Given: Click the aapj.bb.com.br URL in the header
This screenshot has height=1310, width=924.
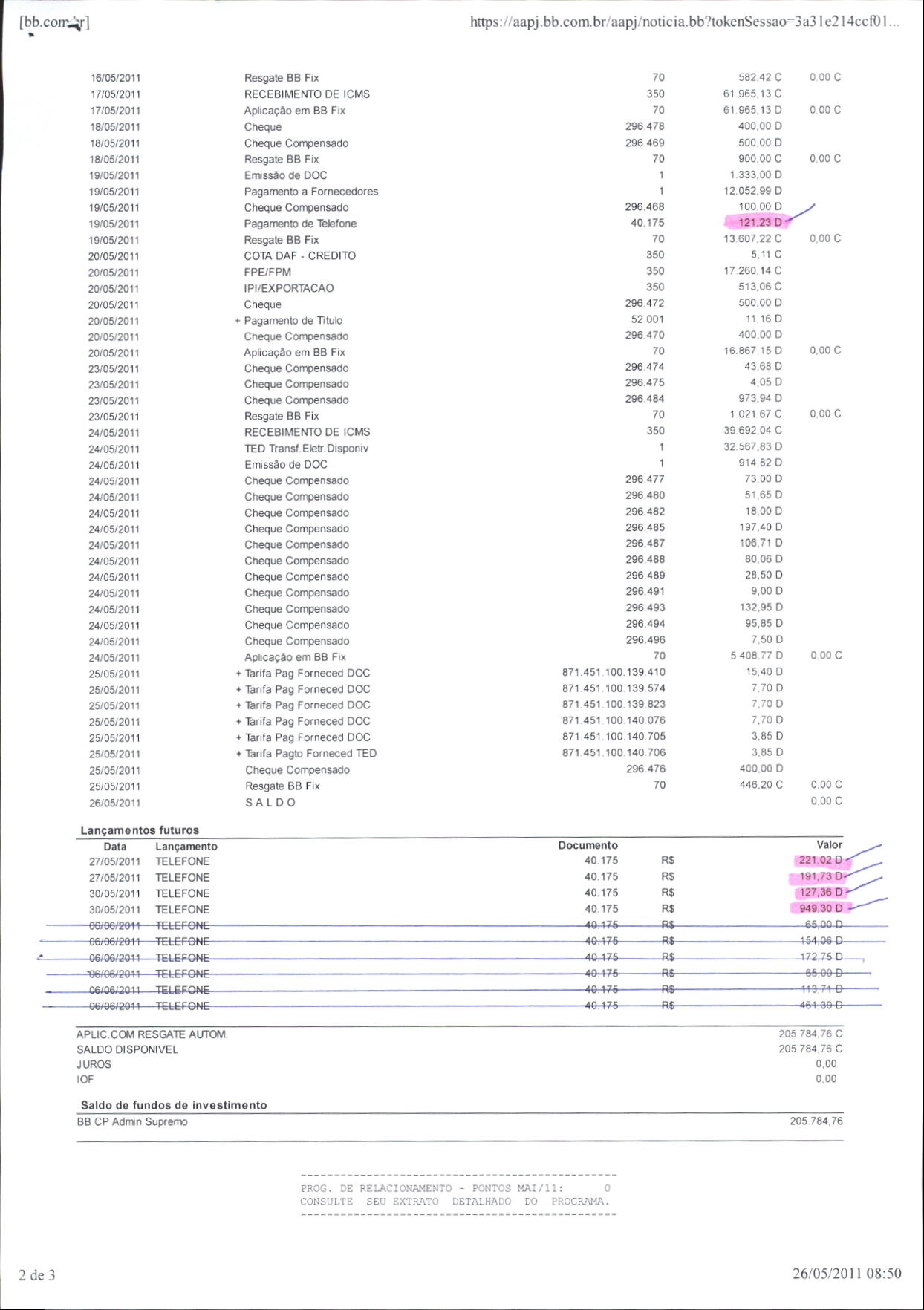Looking at the screenshot, I should coord(684,22).
